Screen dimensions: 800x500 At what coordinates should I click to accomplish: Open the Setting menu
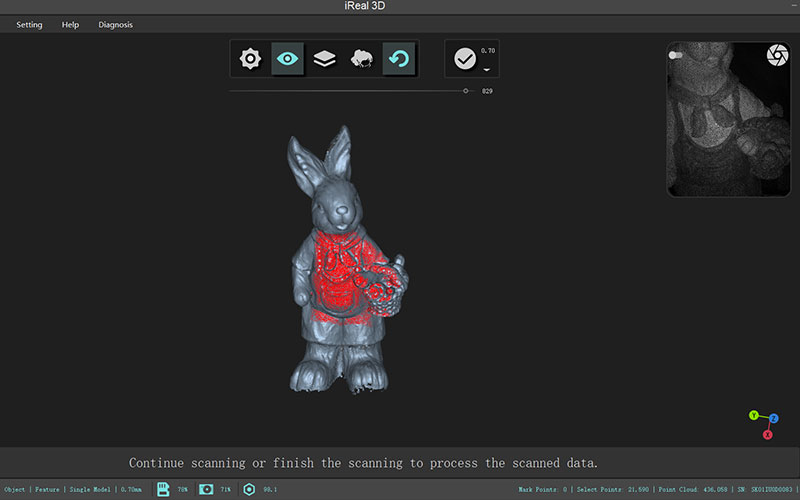pos(29,25)
